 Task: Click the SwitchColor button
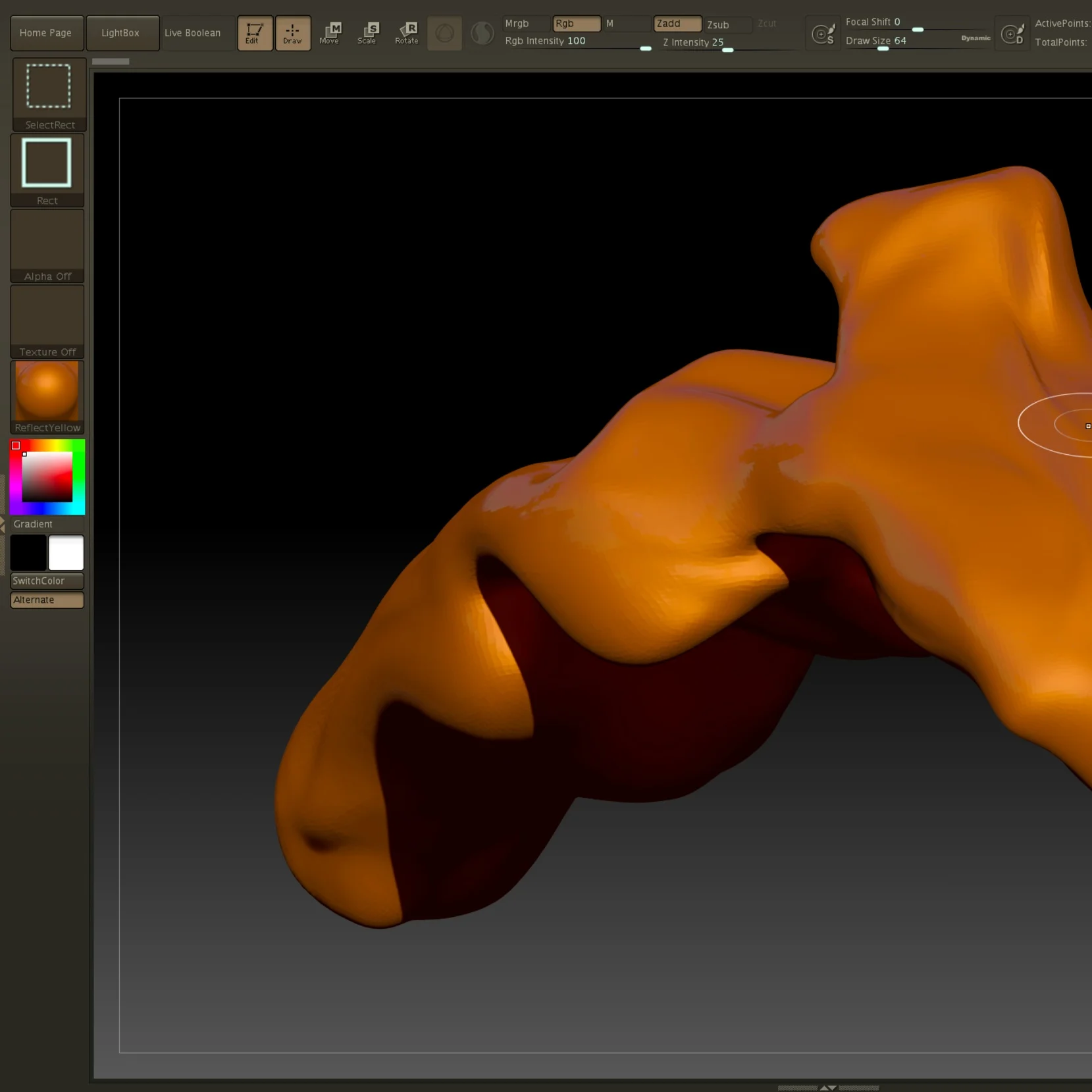click(47, 581)
